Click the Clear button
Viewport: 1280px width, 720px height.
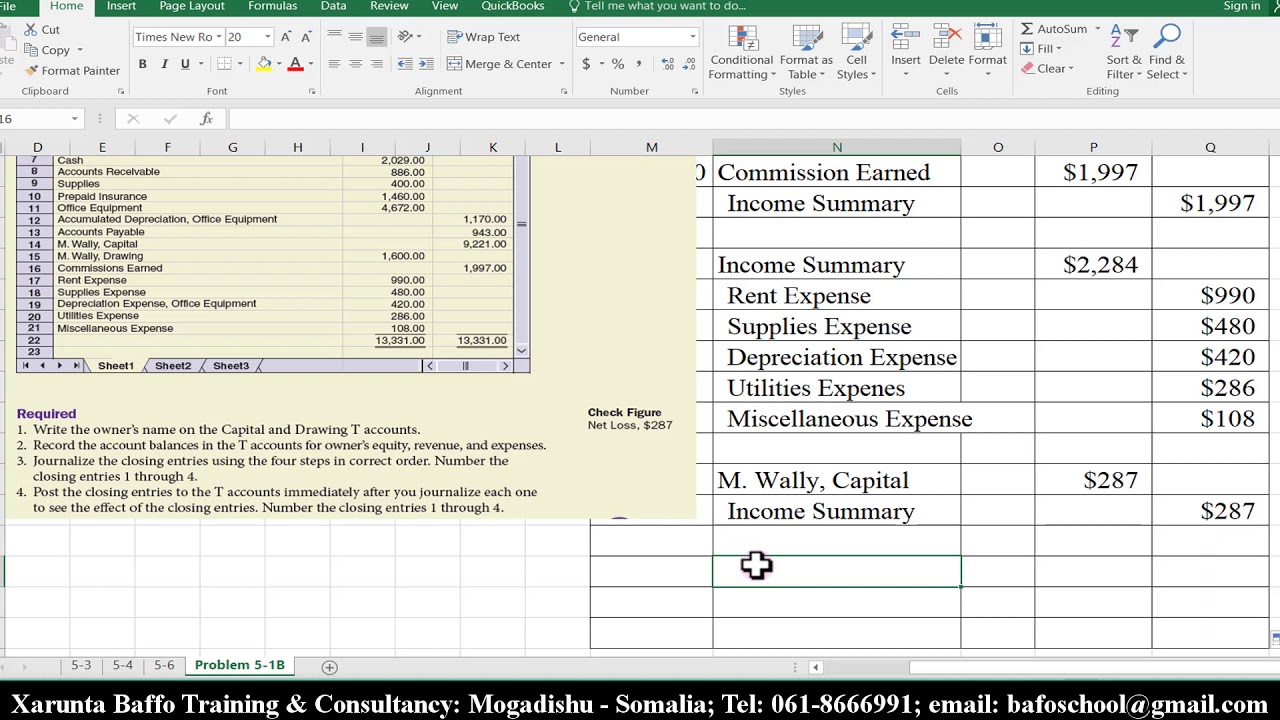[x=1047, y=69]
